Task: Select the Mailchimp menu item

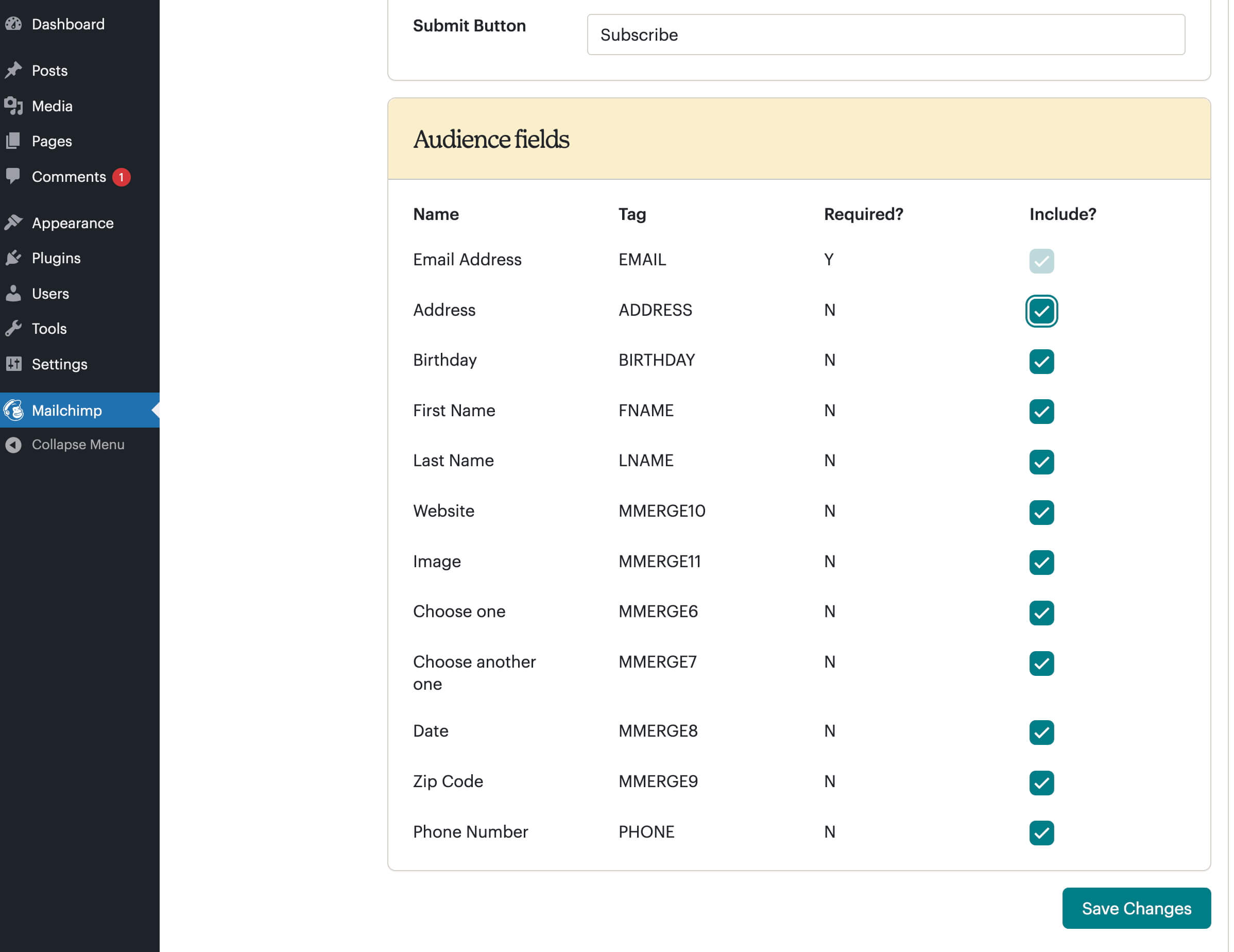Action: [80, 410]
